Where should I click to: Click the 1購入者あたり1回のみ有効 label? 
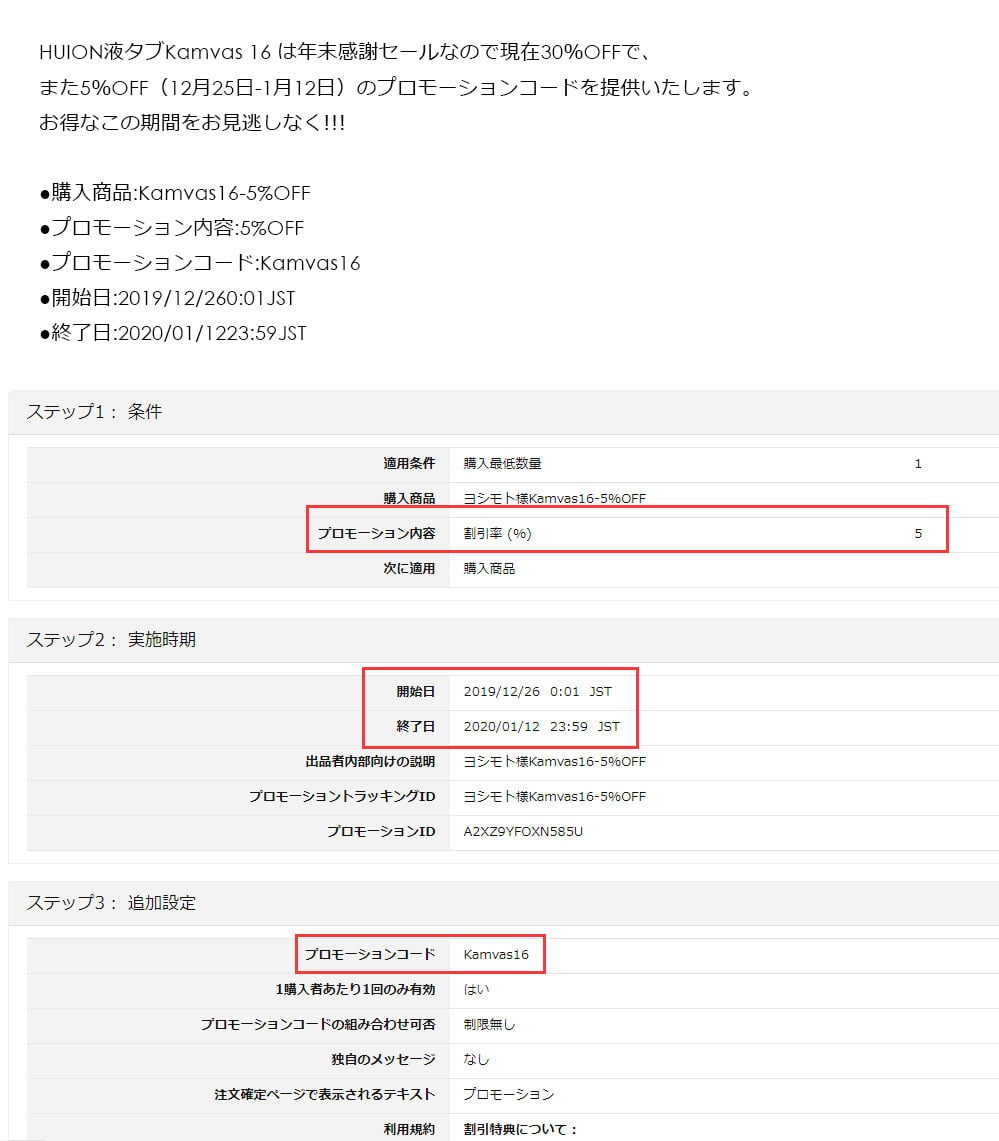pos(355,989)
